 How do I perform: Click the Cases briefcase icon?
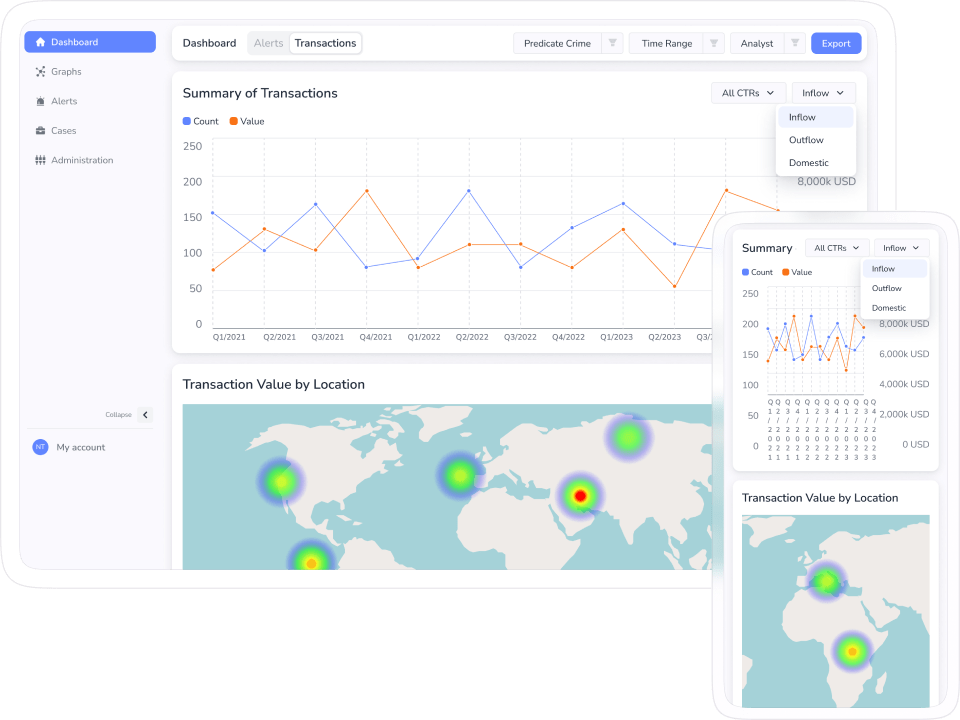[40, 131]
